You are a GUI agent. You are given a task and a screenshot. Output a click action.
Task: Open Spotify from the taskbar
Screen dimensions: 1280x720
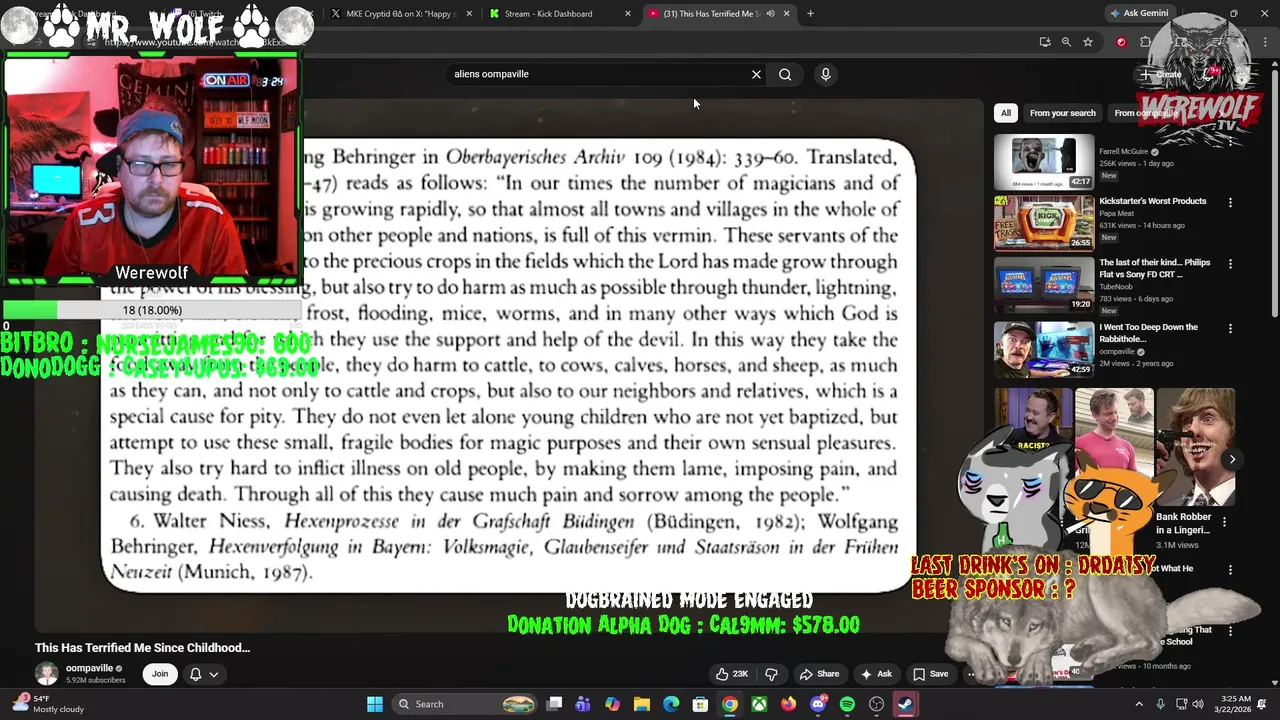click(x=847, y=704)
